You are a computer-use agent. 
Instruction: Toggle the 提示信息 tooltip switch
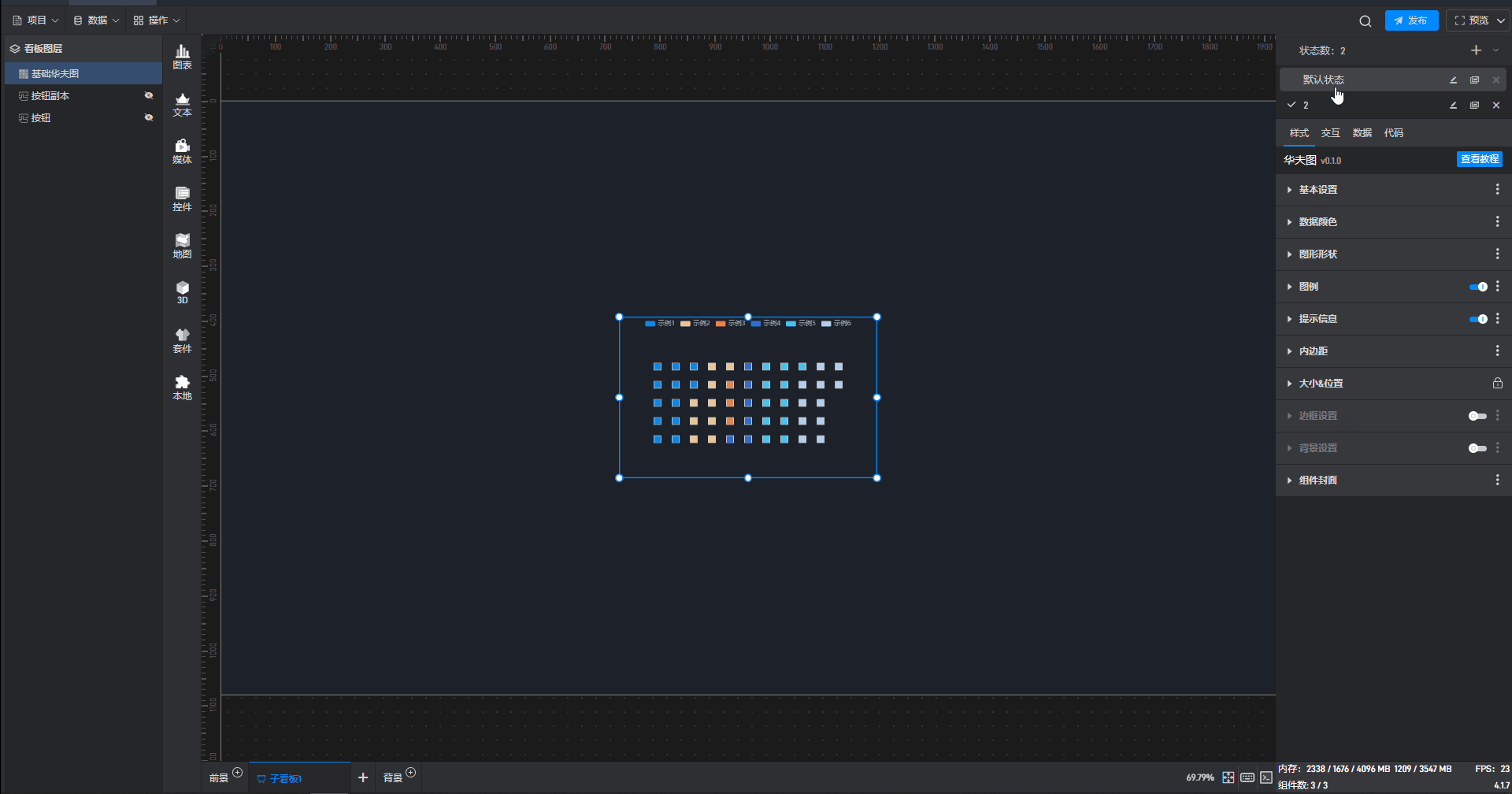tap(1477, 319)
